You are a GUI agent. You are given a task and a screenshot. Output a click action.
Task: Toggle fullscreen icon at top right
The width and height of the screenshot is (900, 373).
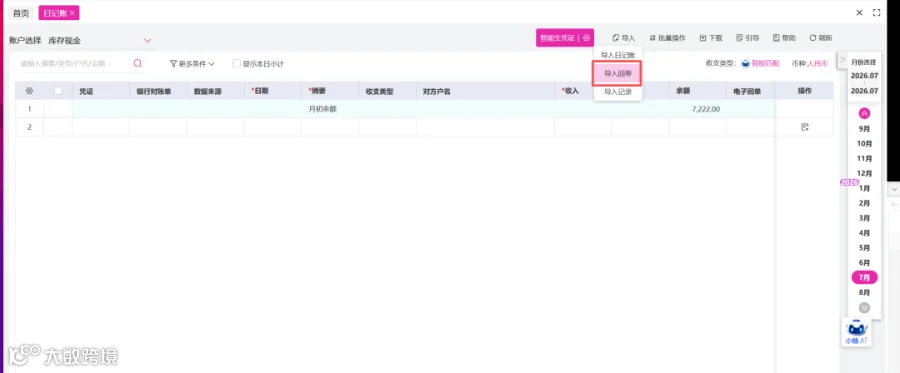(x=876, y=13)
